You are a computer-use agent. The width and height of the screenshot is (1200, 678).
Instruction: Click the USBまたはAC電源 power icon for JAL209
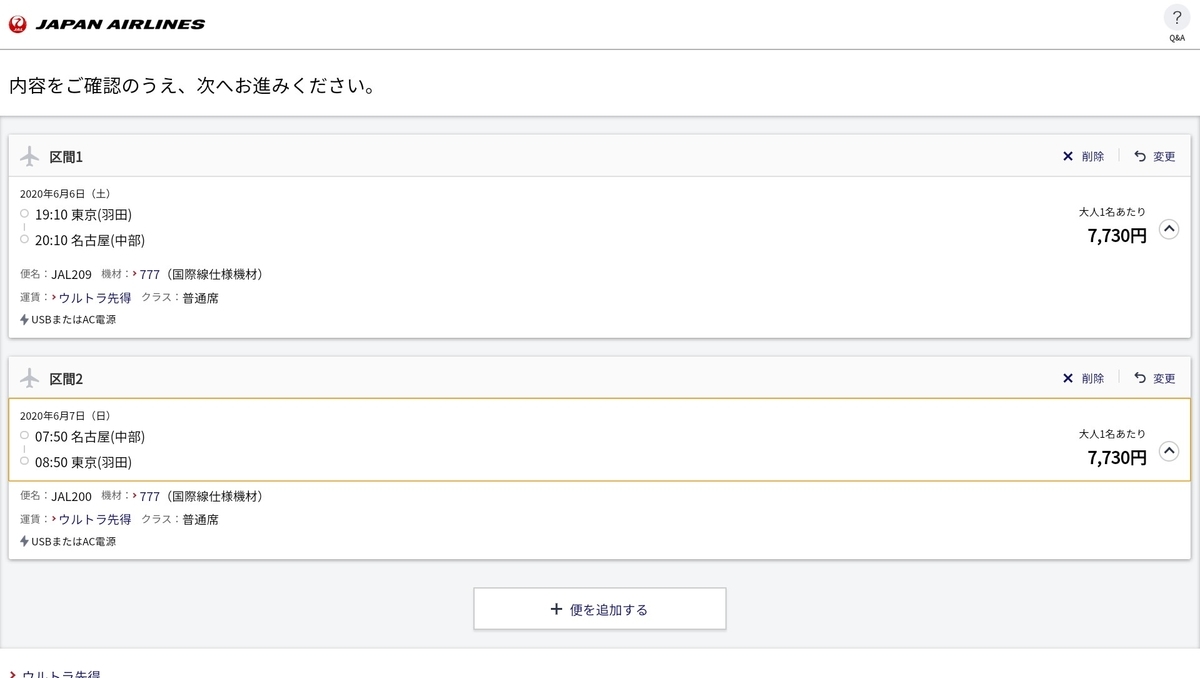point(24,320)
